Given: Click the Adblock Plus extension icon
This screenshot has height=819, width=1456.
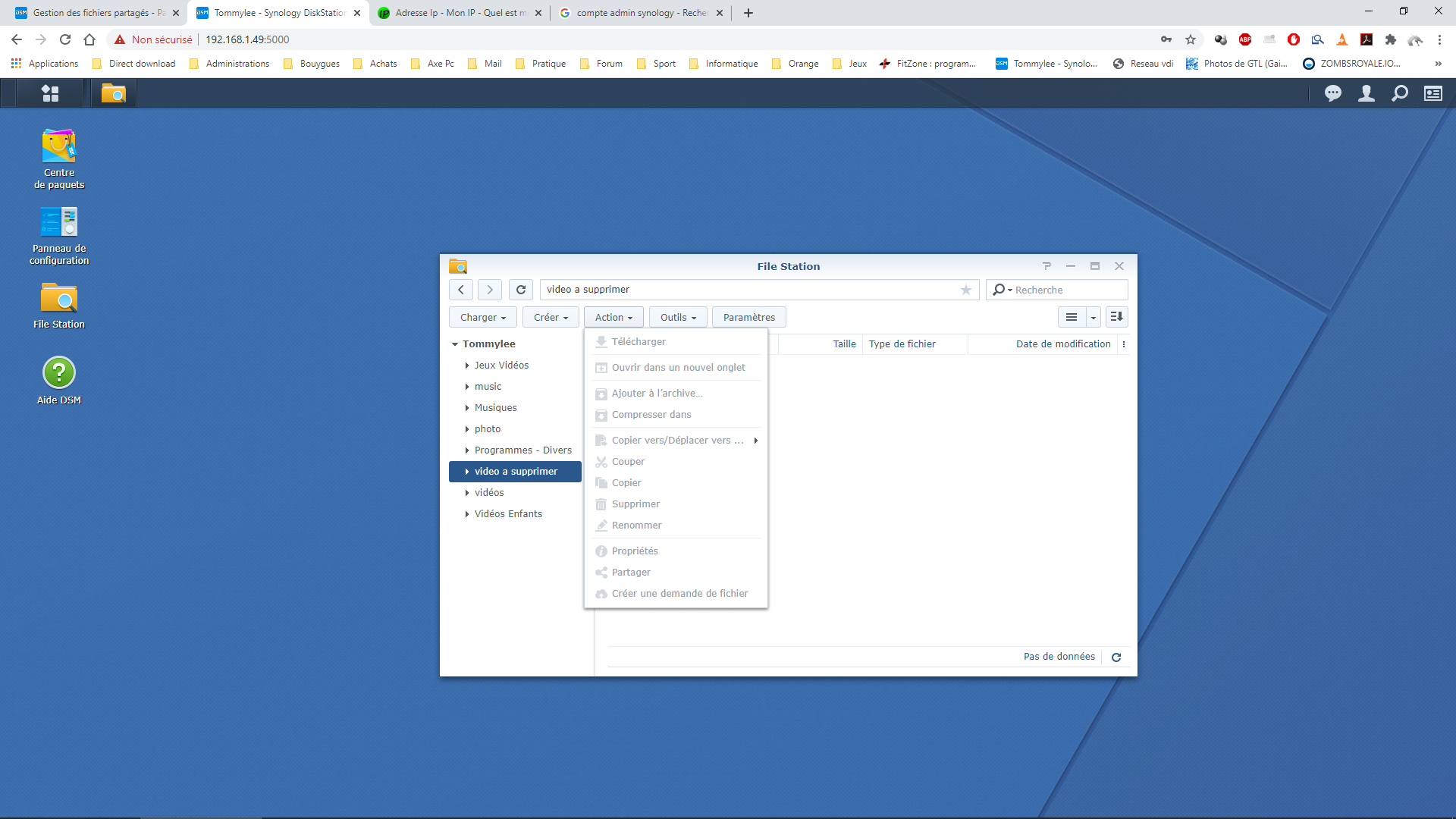Looking at the screenshot, I should (x=1245, y=39).
